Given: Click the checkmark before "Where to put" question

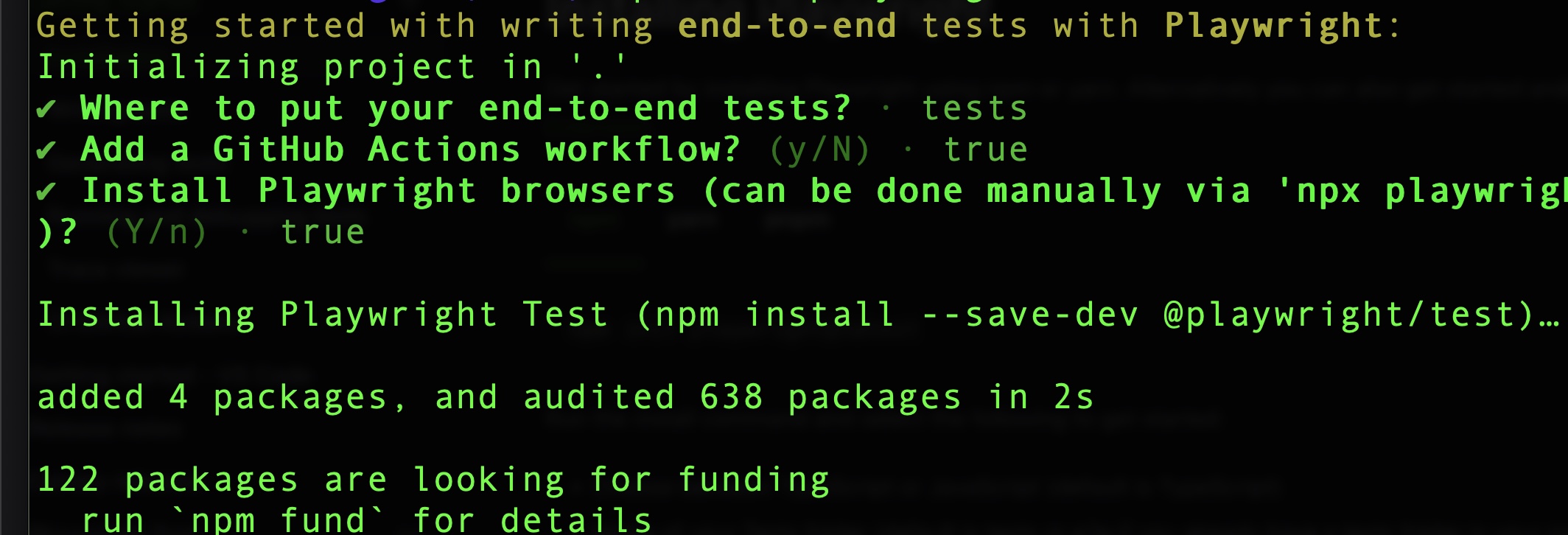Looking at the screenshot, I should 46,109.
